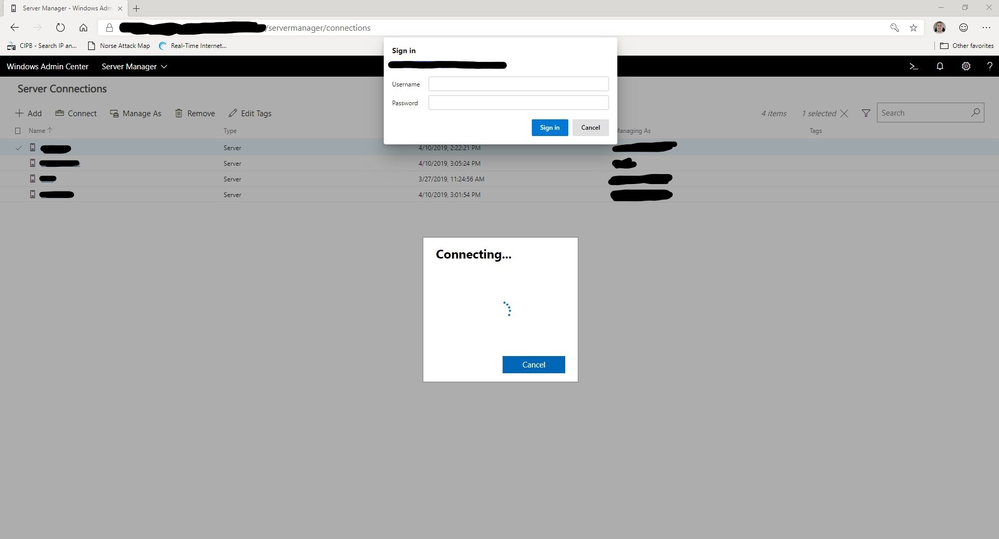Sort by the Name column header
Screen dimensions: 999x539
point(40,131)
